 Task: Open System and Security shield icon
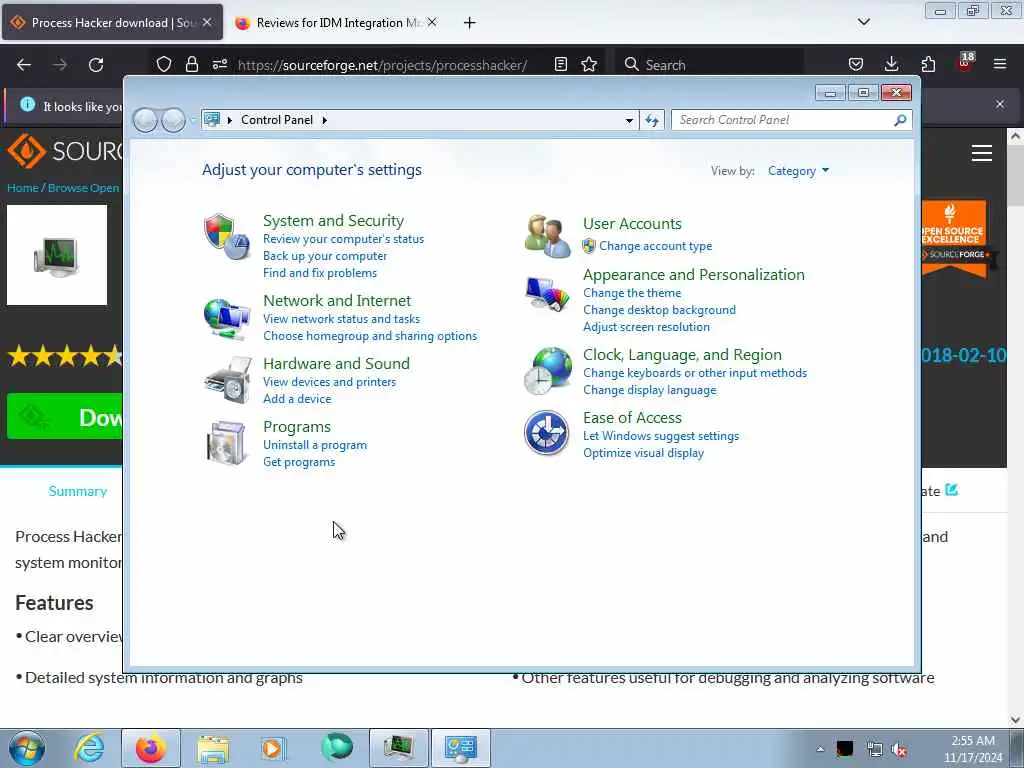[x=227, y=236]
